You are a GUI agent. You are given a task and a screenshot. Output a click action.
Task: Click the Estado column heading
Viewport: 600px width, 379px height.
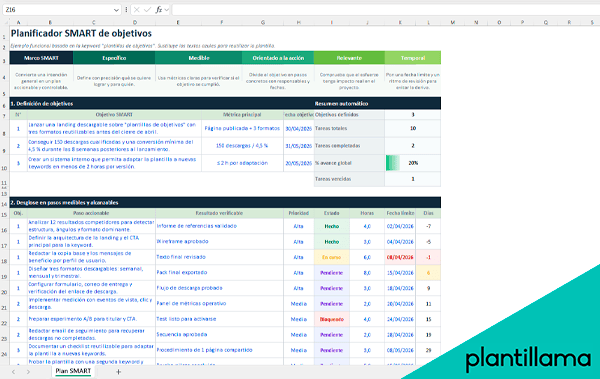332,213
